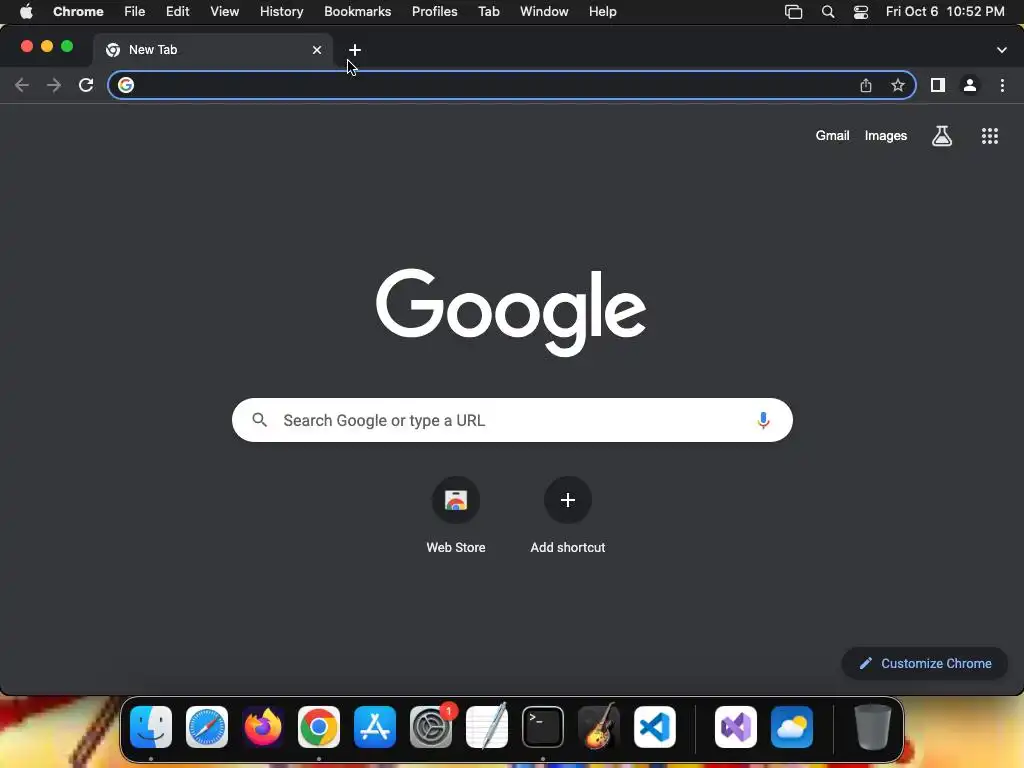
Task: Open the Apple menu
Action: point(26,11)
